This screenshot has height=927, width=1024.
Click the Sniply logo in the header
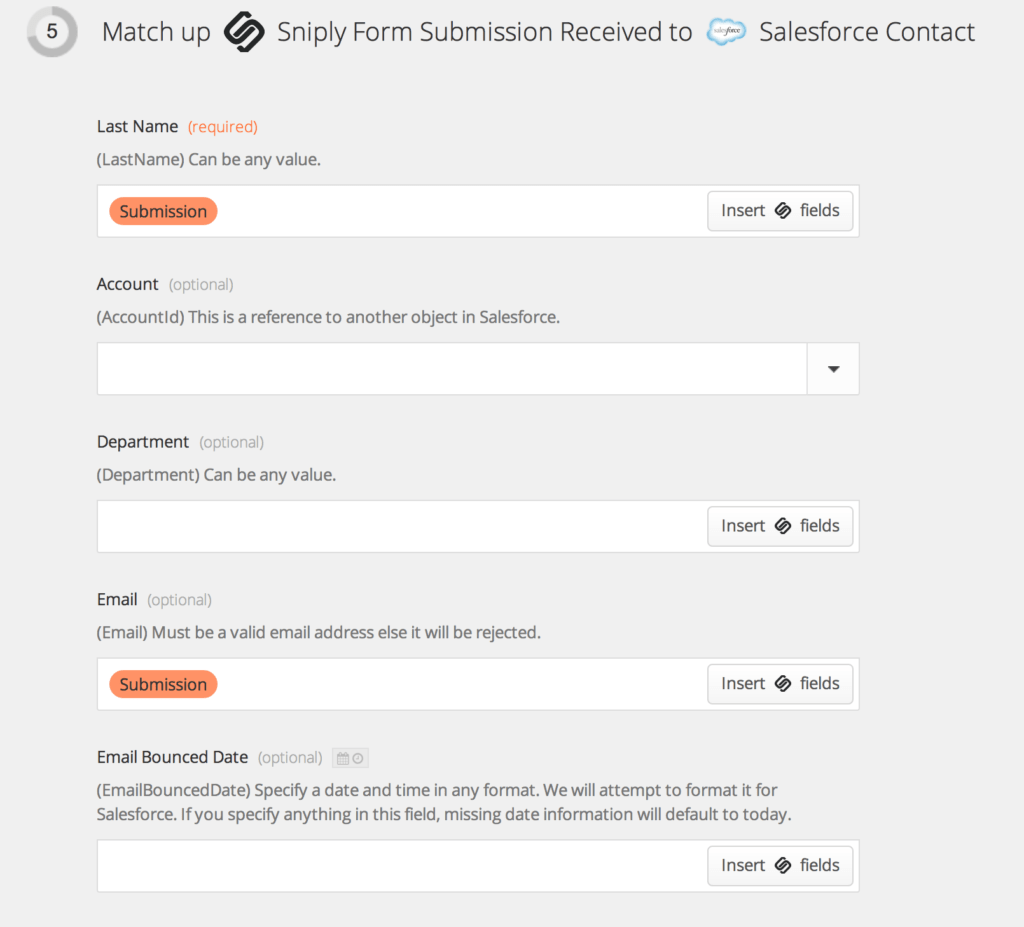244,32
